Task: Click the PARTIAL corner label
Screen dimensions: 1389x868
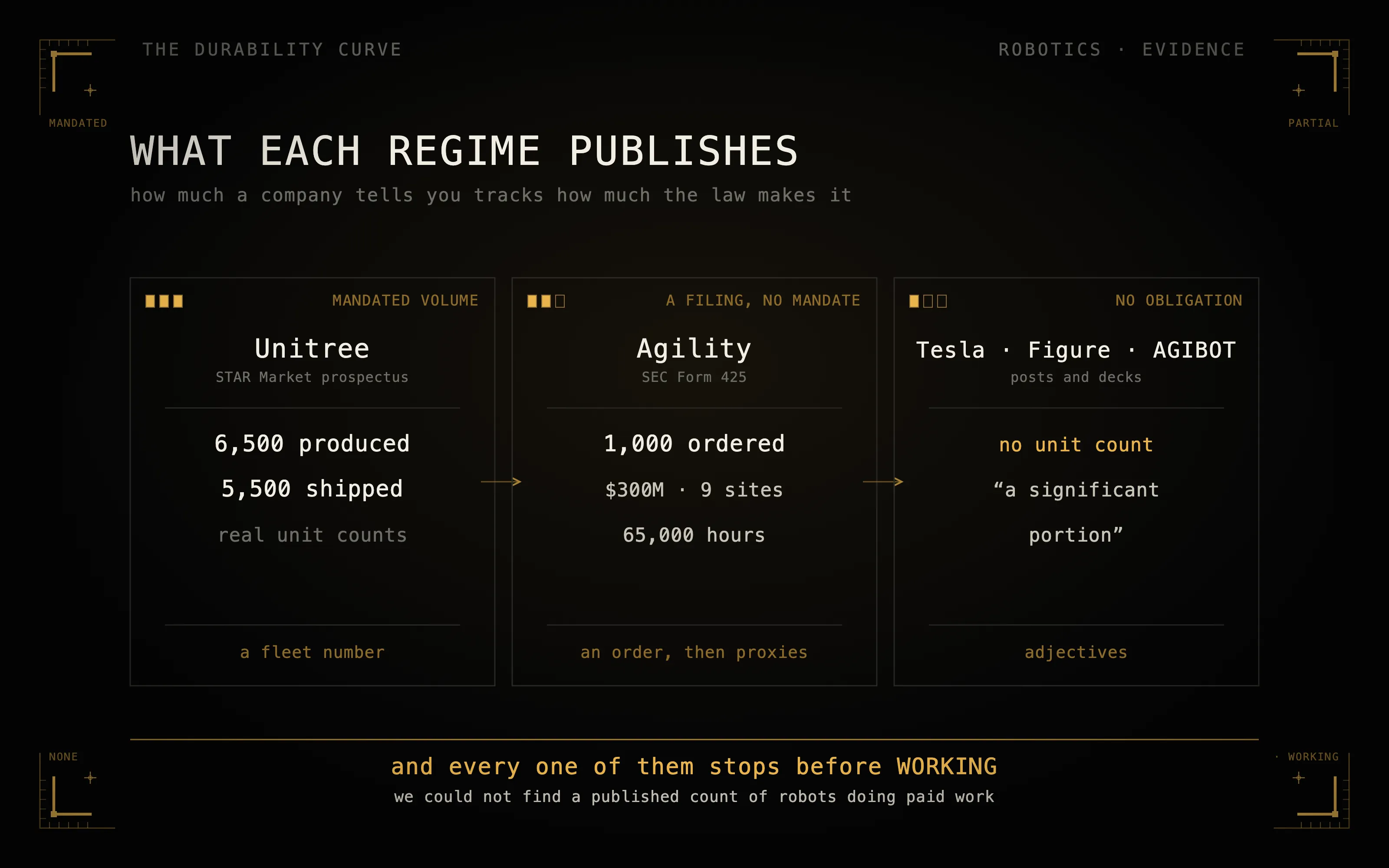Action: pyautogui.click(x=1313, y=123)
